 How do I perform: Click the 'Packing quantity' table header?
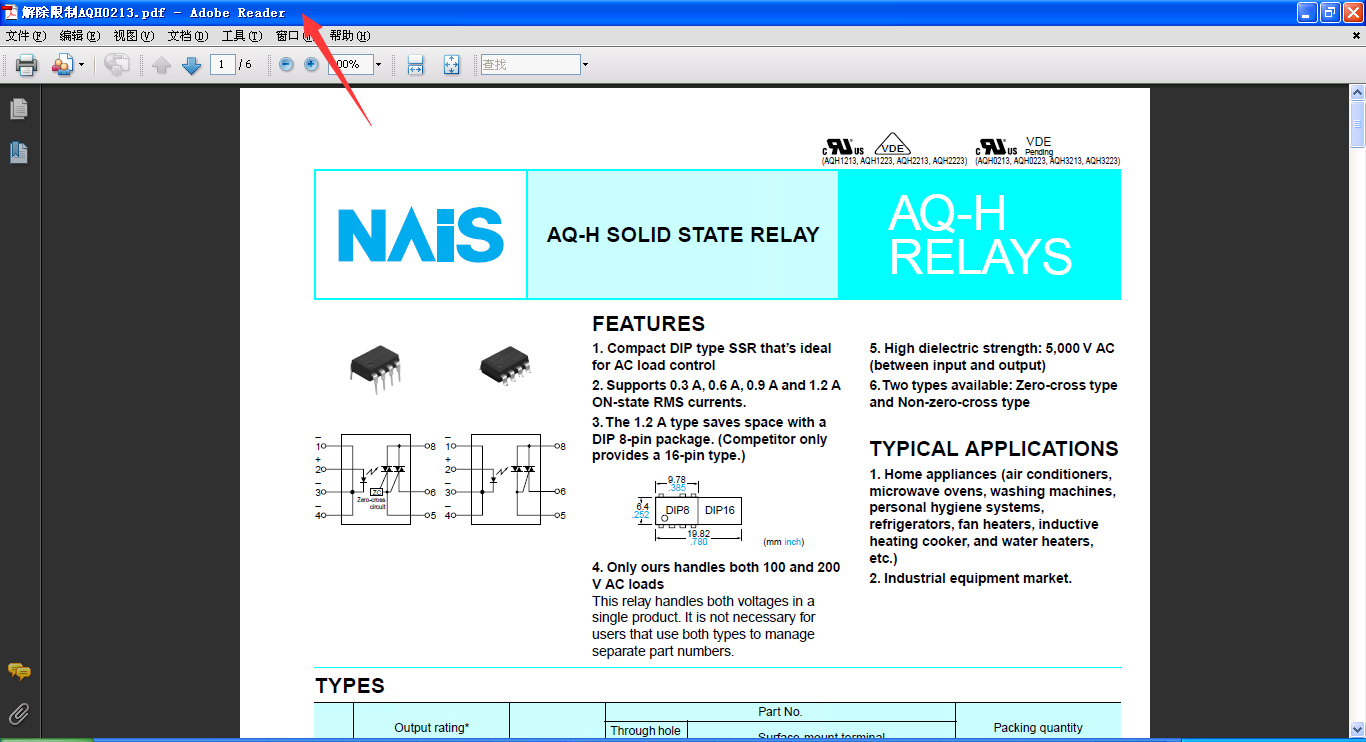(x=1038, y=728)
